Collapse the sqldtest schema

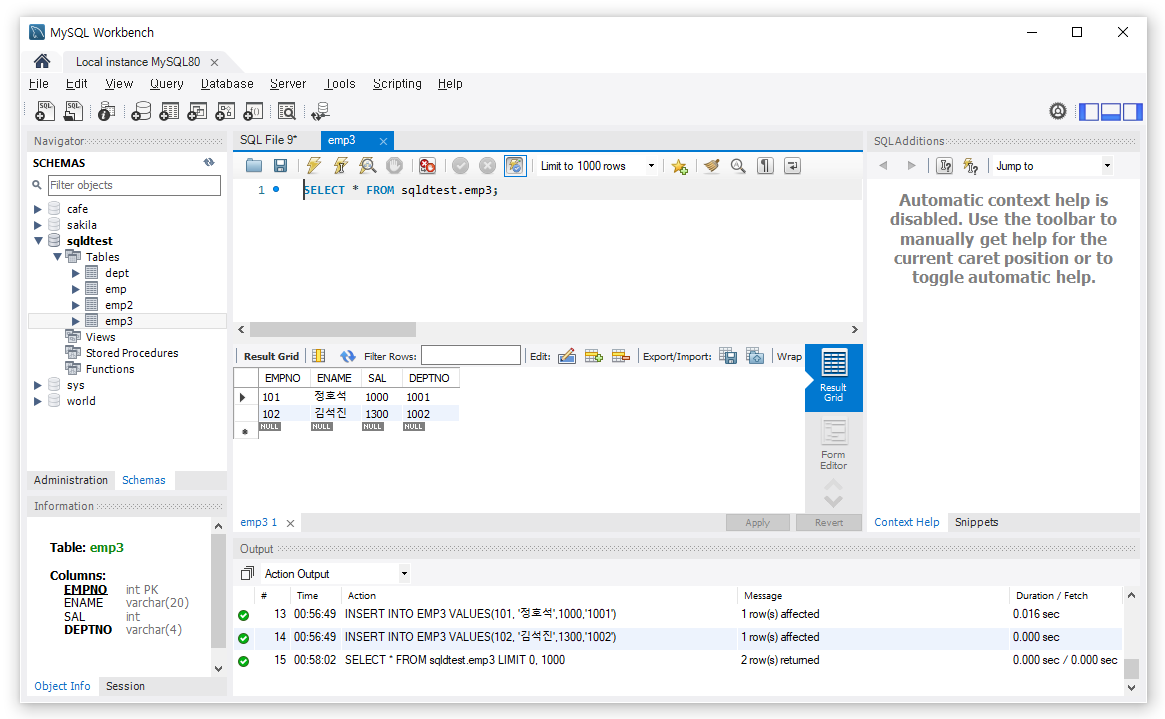[x=38, y=241]
